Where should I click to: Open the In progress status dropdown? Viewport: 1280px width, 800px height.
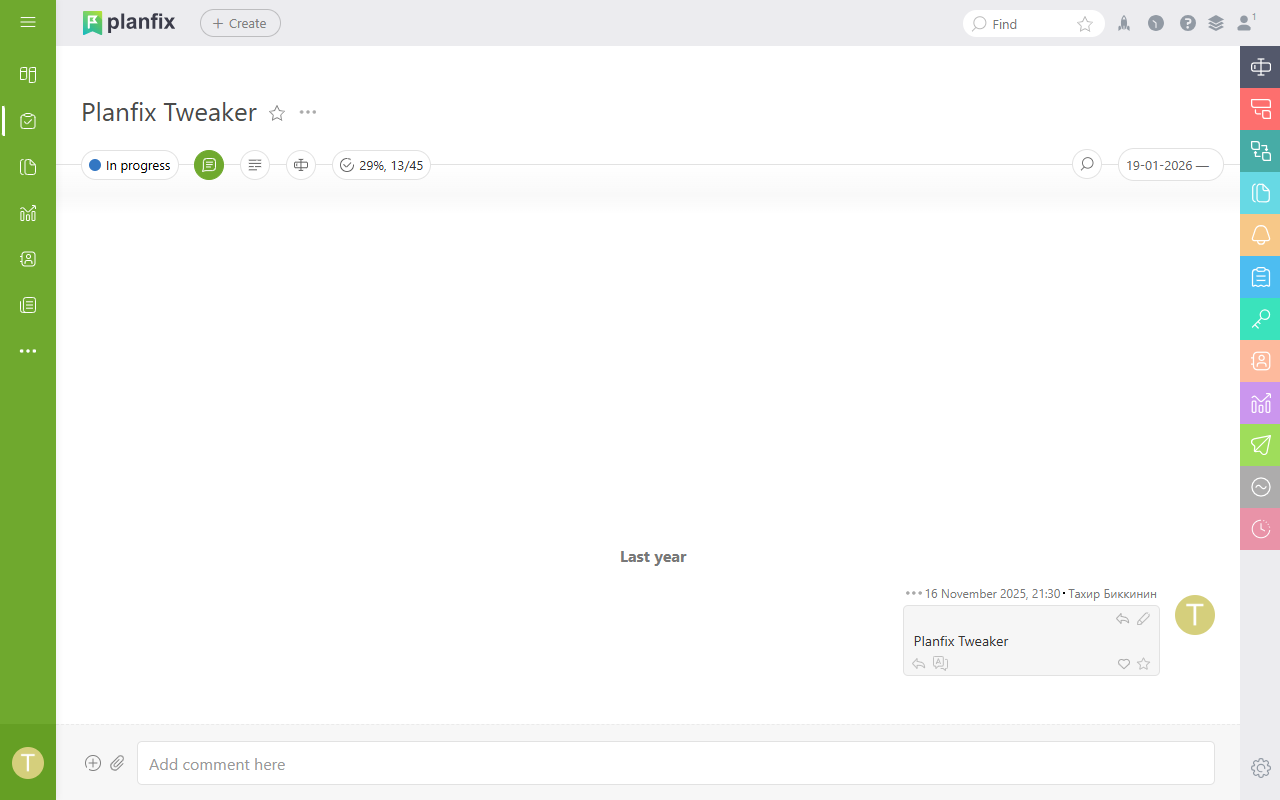130,165
